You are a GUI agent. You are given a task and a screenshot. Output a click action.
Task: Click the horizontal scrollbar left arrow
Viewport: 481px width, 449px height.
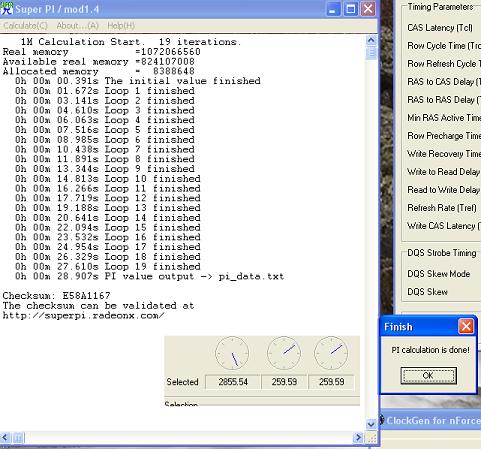click(5, 437)
